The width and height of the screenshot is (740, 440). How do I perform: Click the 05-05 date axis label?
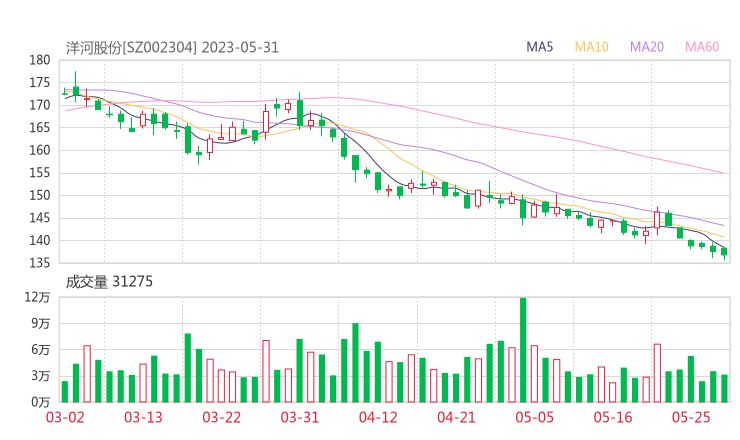pyautogui.click(x=535, y=417)
